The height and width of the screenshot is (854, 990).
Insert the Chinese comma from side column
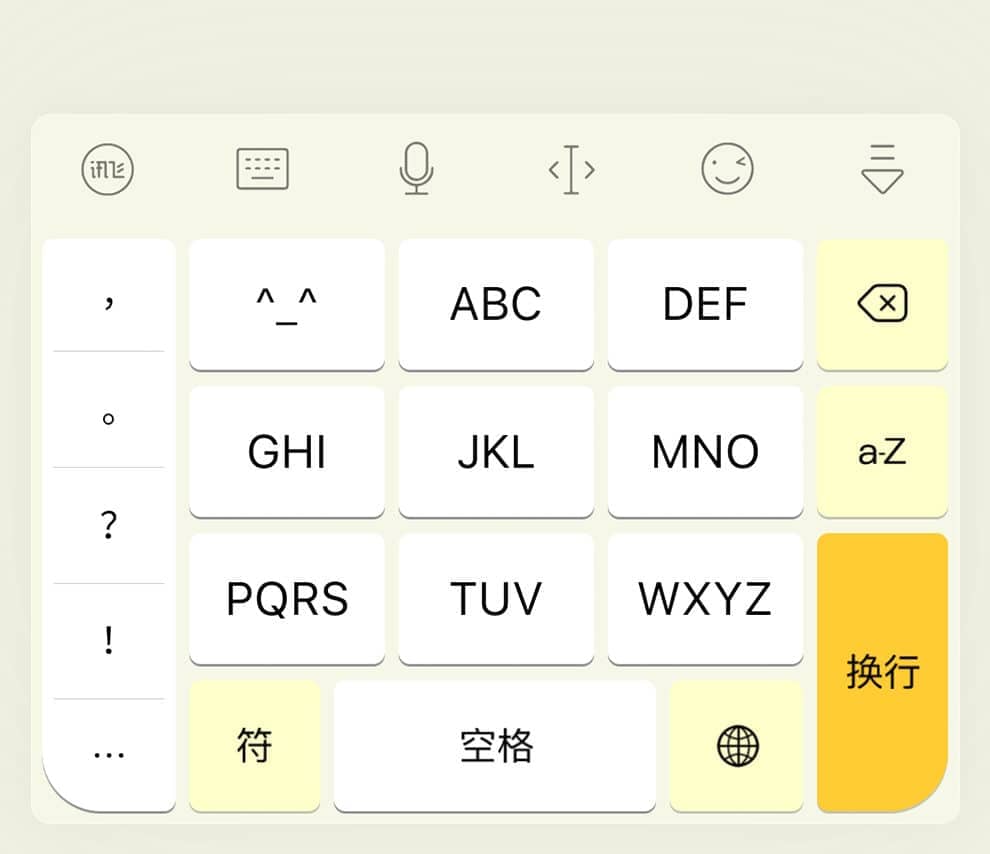pos(109,297)
